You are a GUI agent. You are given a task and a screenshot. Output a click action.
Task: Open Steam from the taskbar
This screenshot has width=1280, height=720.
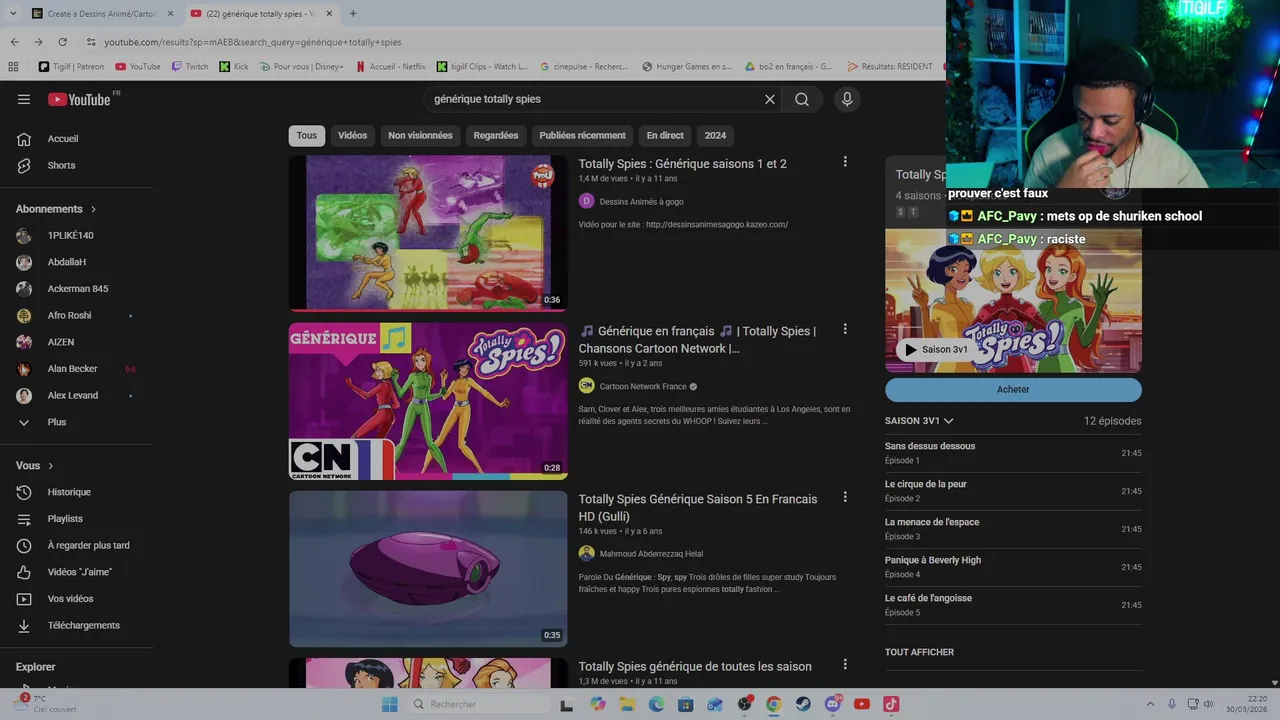pyautogui.click(x=803, y=704)
